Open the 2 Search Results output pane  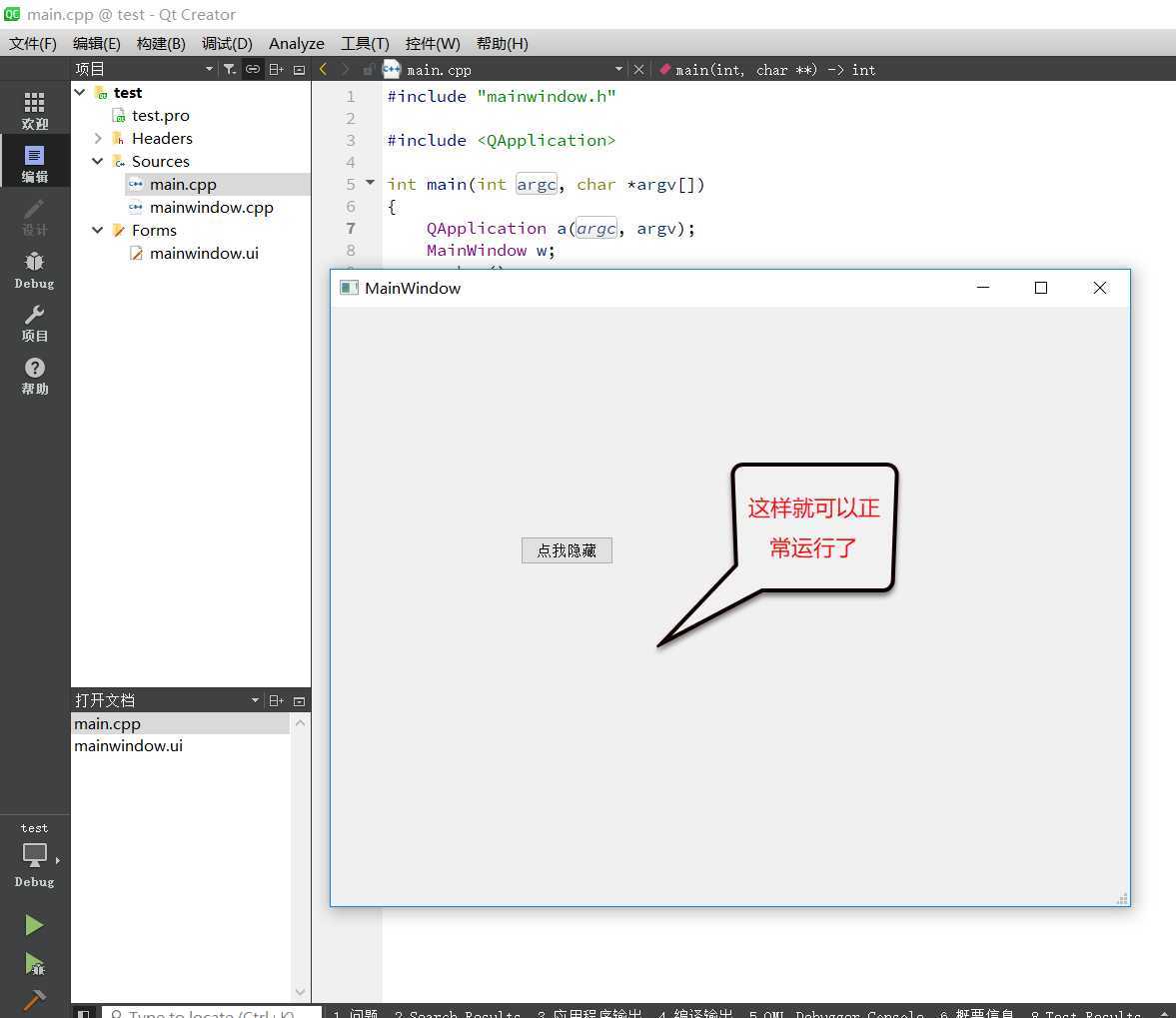[x=458, y=1013]
